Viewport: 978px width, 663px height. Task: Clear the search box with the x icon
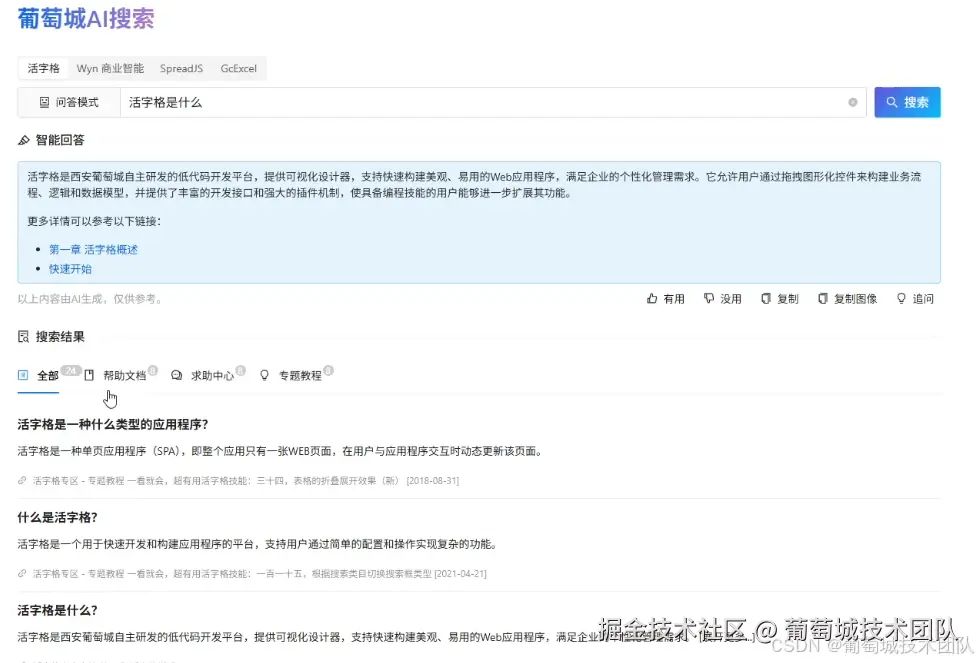852,102
